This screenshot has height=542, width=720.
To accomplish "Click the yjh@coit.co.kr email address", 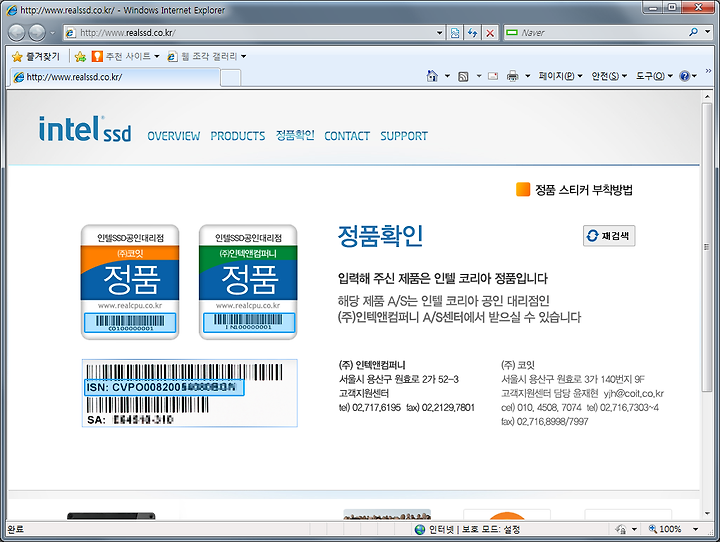I will tap(634, 393).
